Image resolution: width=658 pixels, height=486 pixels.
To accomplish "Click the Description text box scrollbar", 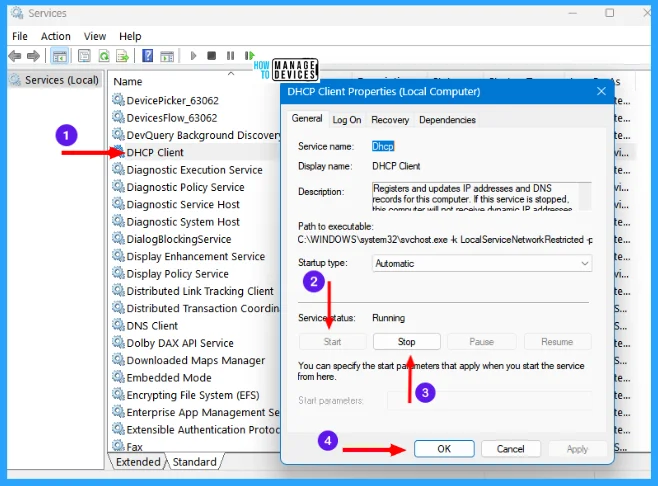I will click(585, 196).
